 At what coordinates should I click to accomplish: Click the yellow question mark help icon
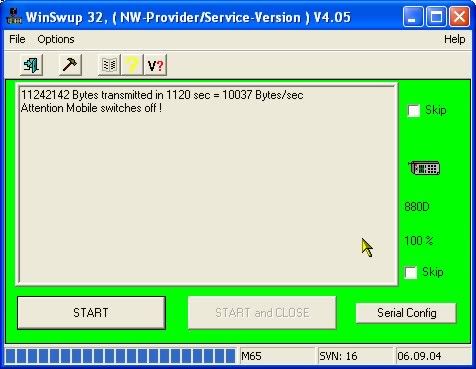coord(132,65)
